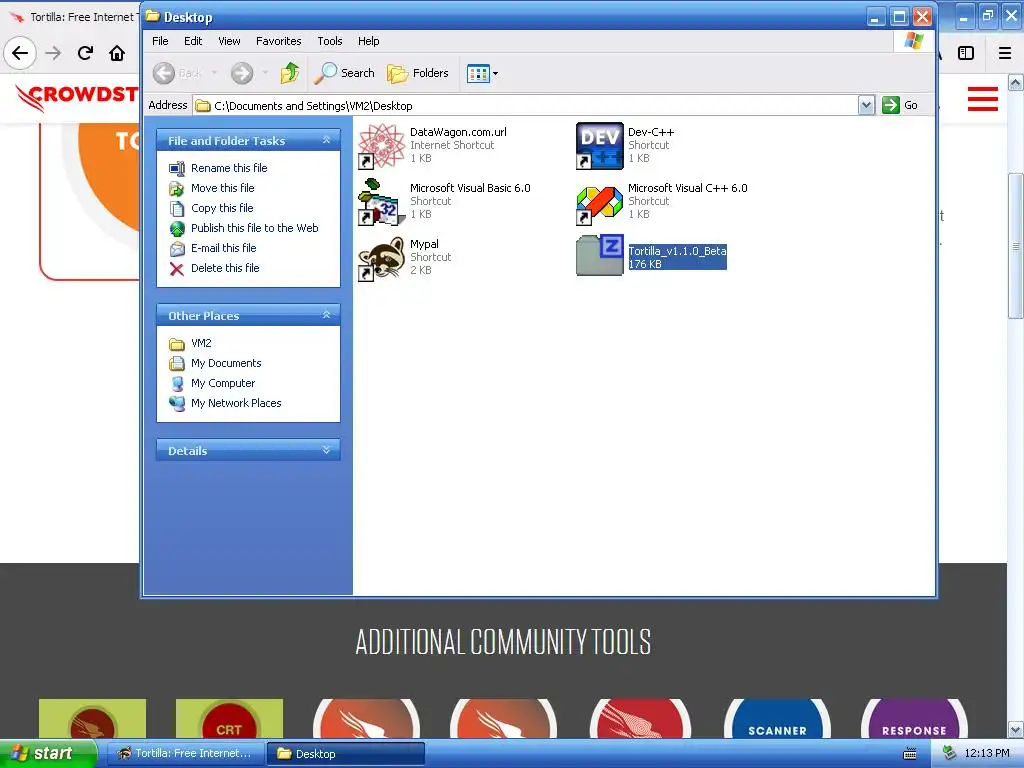1024x768 pixels.
Task: Click Move this file
Action: point(223,188)
